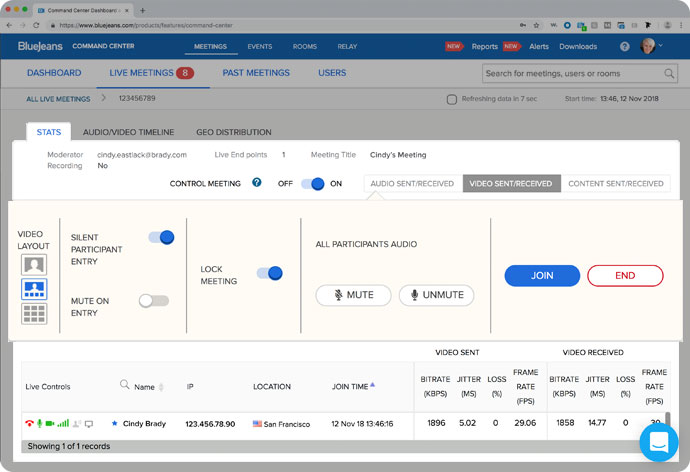
Task: Switch to the Dashboard tab
Action: point(54,73)
